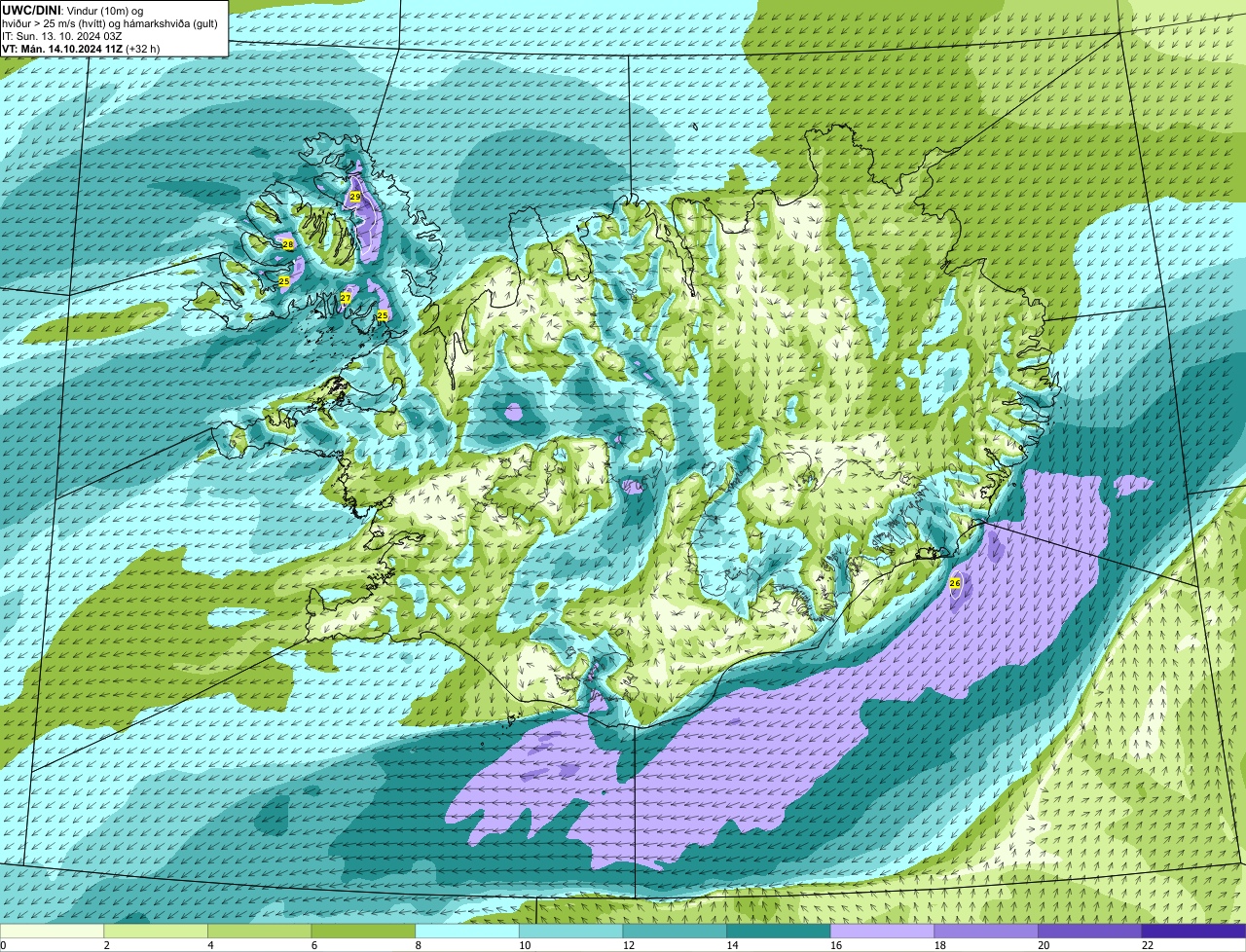The image size is (1246, 952).
Task: Click the scale label "10"
Action: pos(525,945)
